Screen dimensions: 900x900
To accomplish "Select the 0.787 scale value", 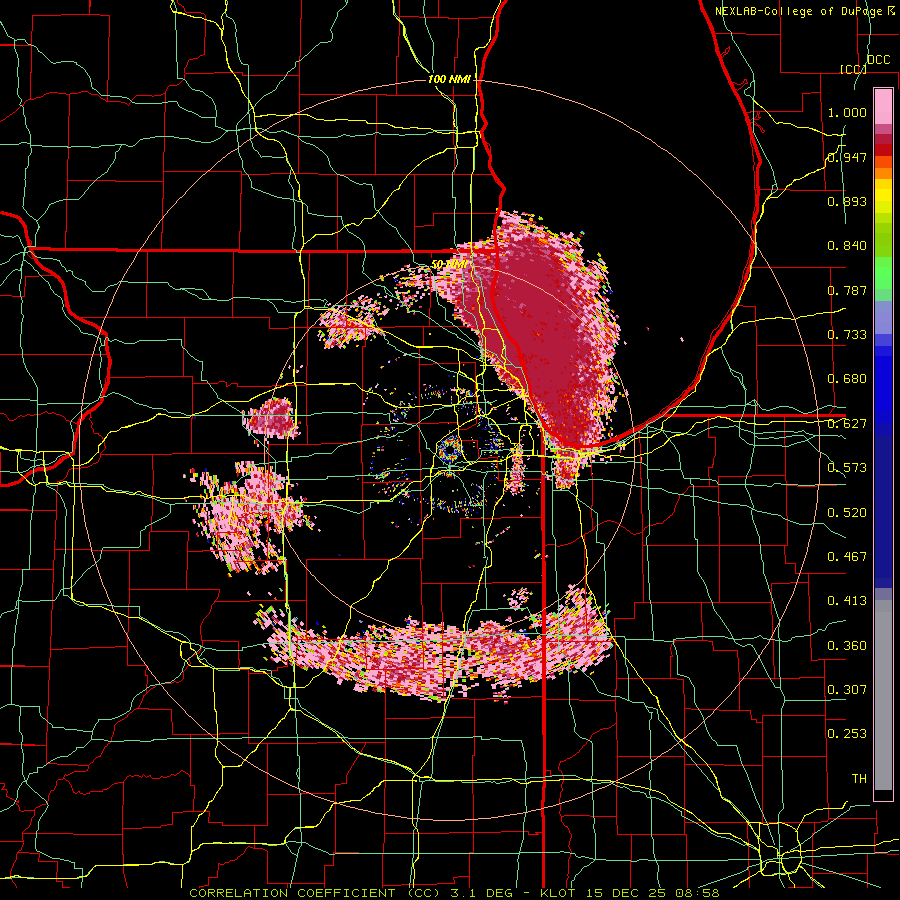I will point(847,290).
